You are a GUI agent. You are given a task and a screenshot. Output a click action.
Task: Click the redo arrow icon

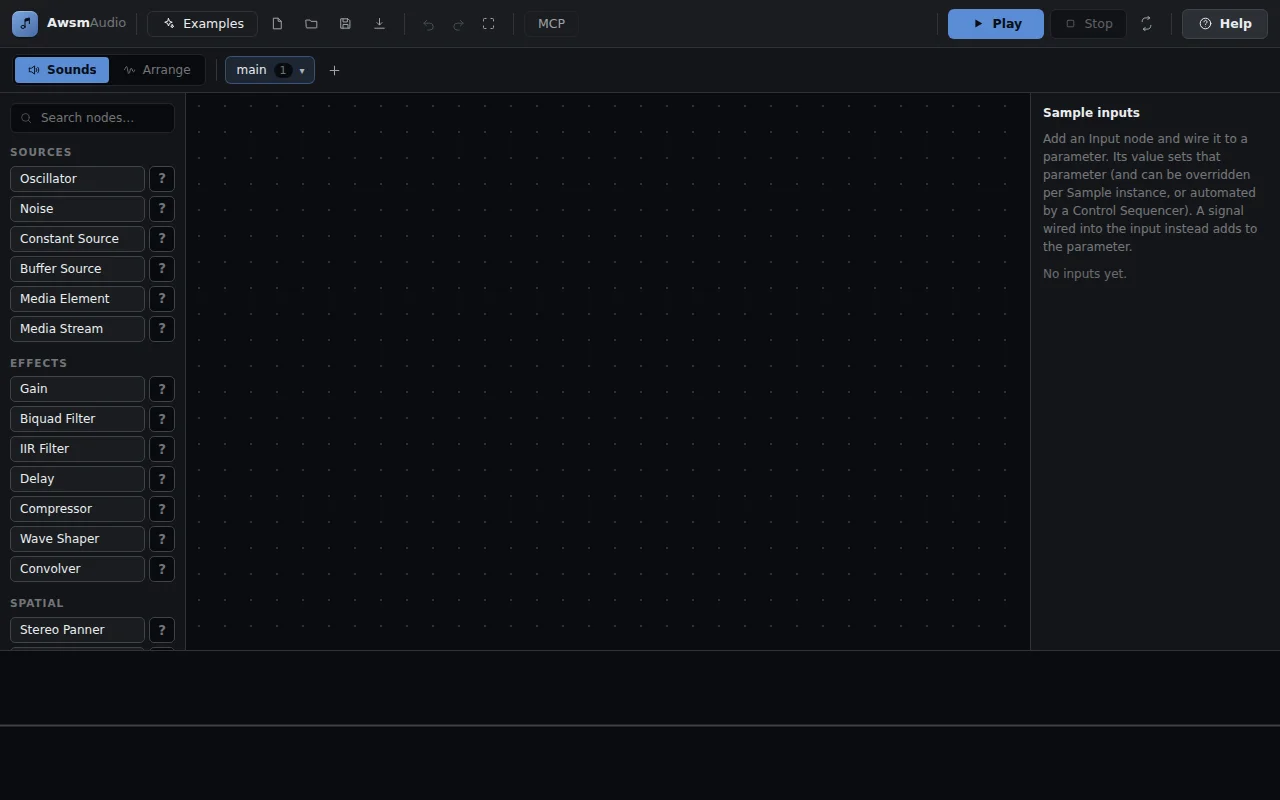458,23
